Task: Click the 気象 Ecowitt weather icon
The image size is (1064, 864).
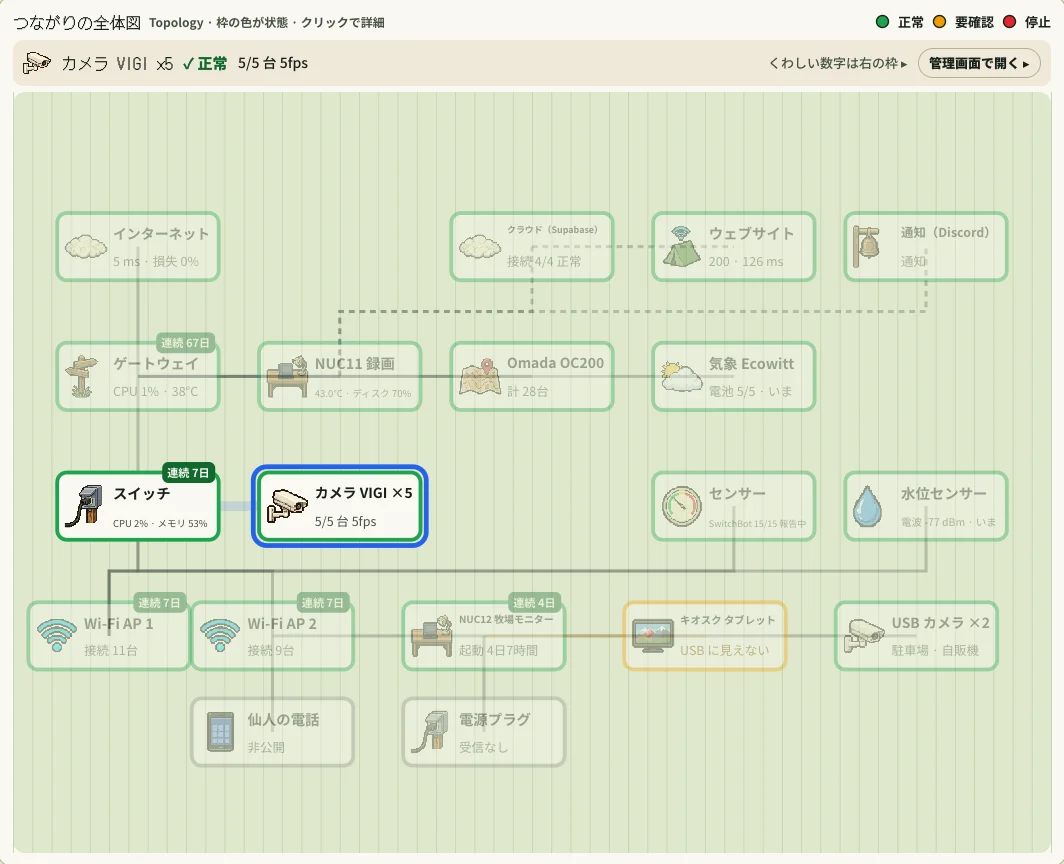Action: 681,376
